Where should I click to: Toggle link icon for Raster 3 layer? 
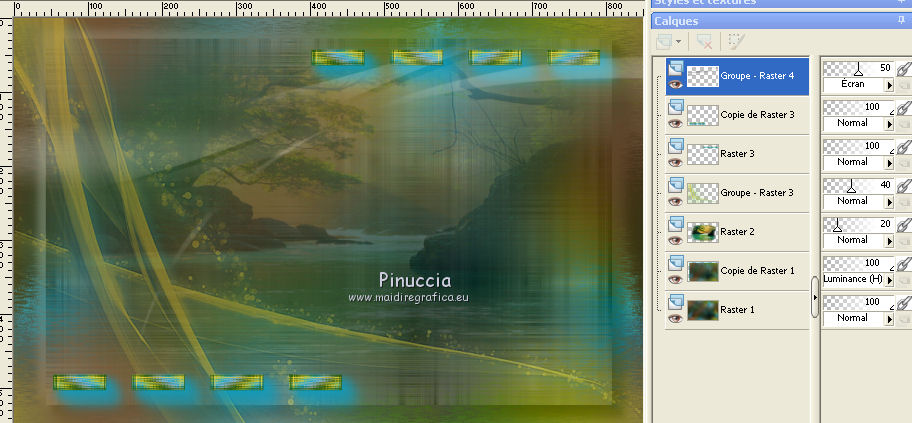point(903,148)
